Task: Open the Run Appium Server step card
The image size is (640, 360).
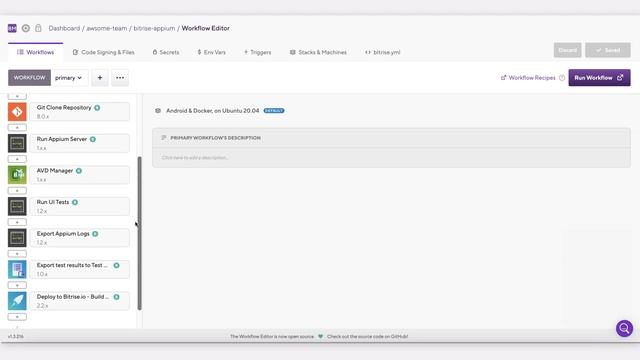Action: (x=80, y=143)
